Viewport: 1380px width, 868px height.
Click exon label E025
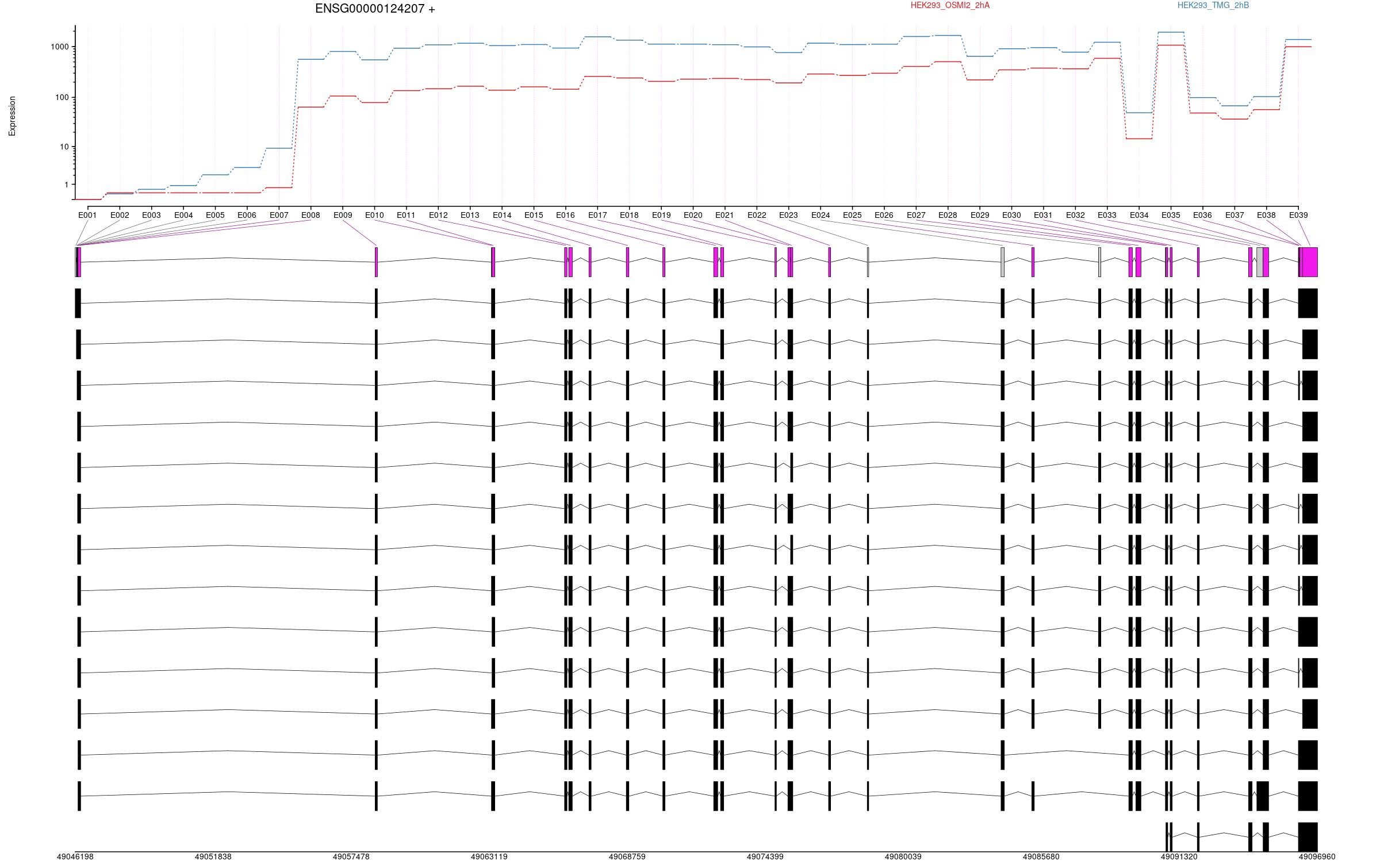[852, 215]
